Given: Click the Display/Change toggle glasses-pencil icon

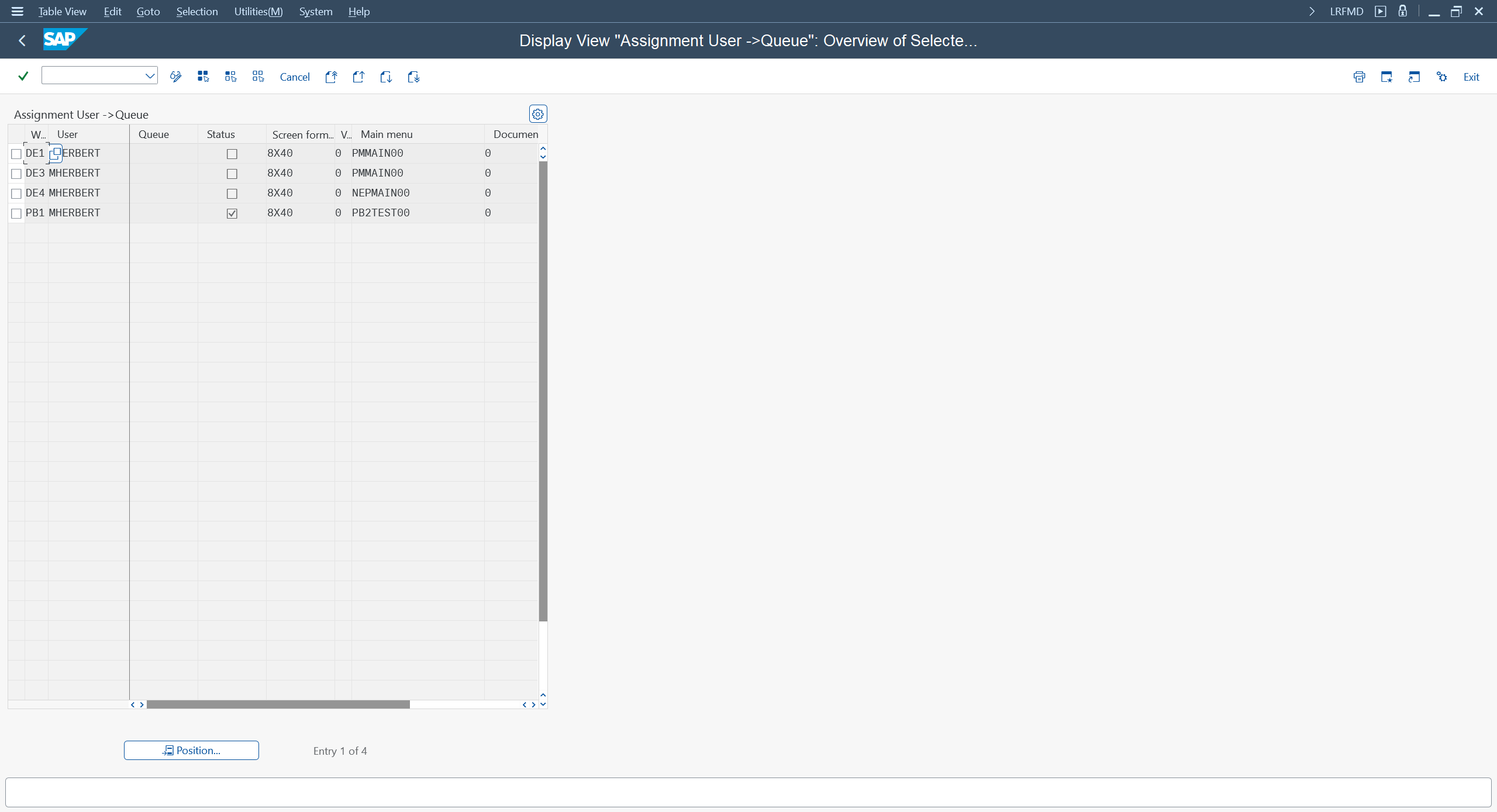Looking at the screenshot, I should pos(175,77).
